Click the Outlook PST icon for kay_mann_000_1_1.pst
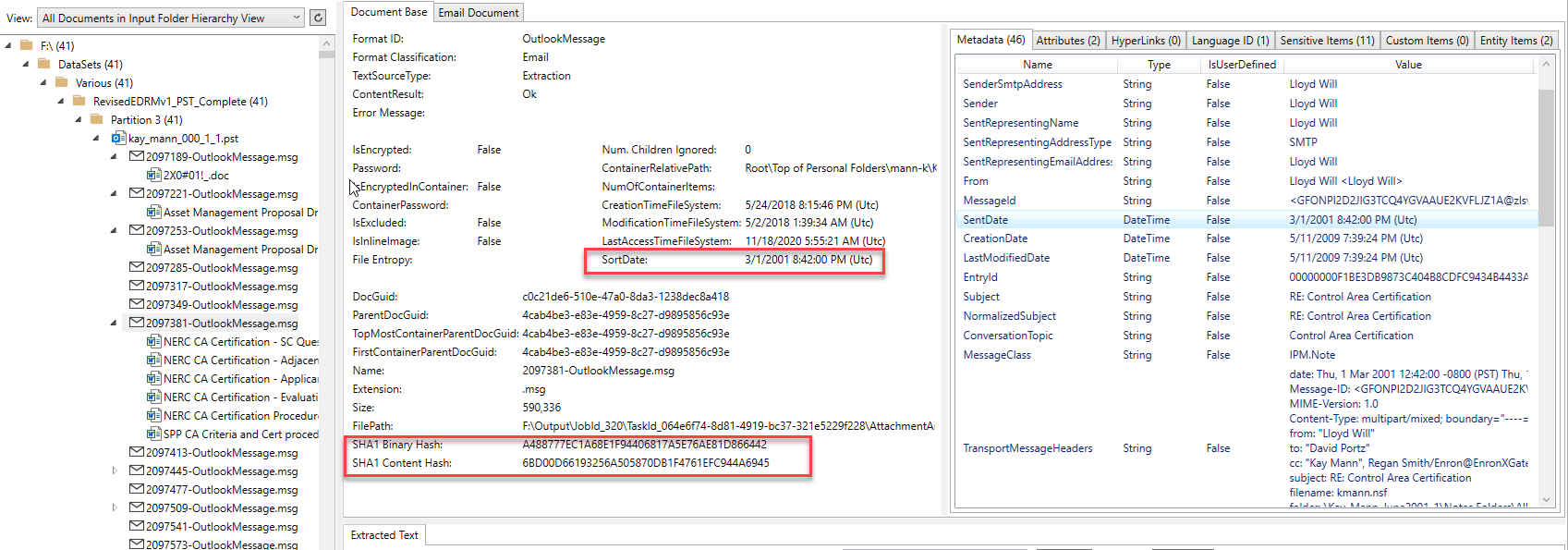 118,139
